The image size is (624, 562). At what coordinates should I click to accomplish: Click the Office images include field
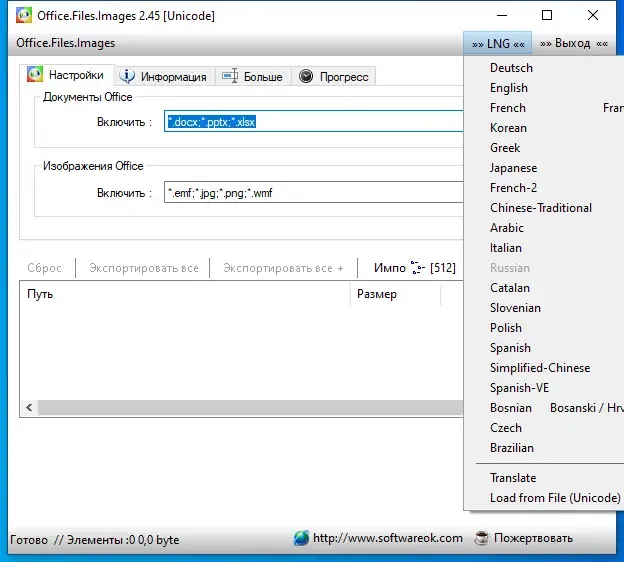point(314,192)
